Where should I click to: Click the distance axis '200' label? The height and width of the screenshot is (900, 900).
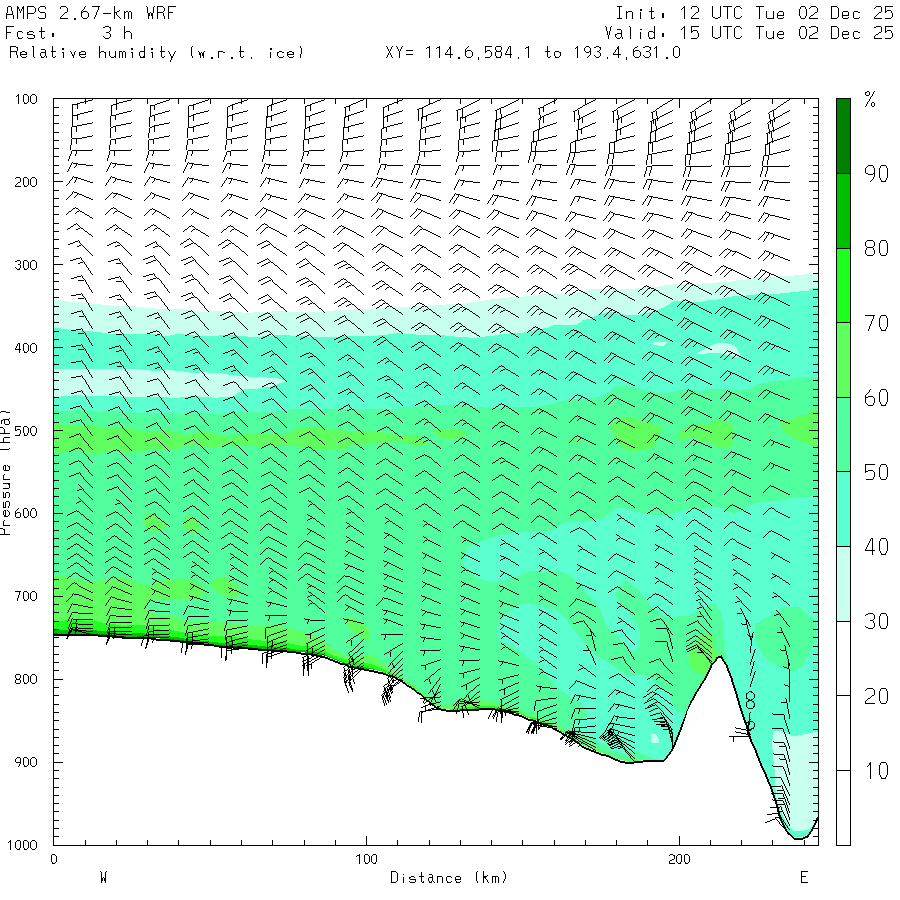coord(680,860)
